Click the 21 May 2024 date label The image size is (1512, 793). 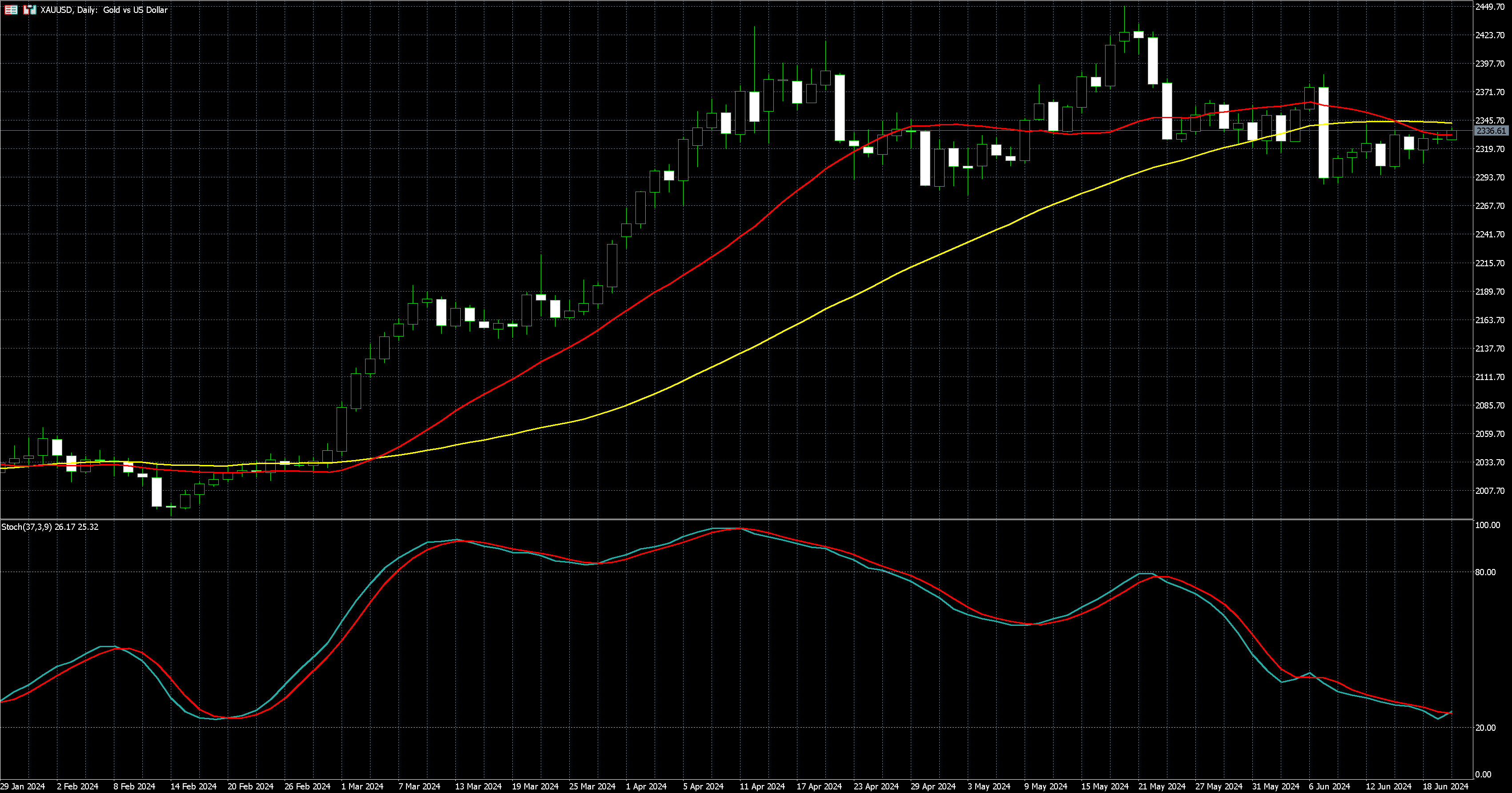[x=1161, y=786]
